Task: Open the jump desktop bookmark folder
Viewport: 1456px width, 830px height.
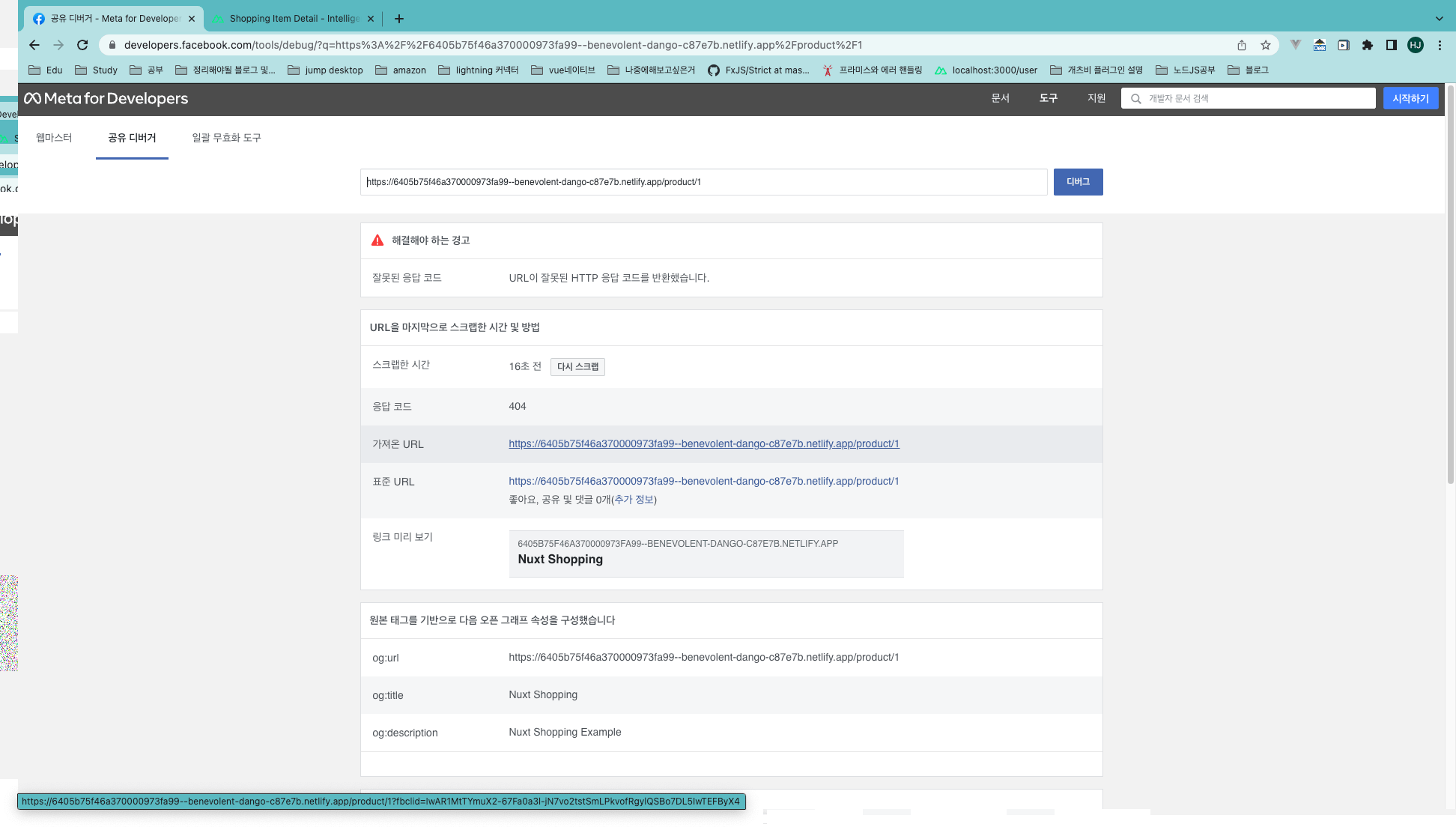Action: click(x=325, y=70)
